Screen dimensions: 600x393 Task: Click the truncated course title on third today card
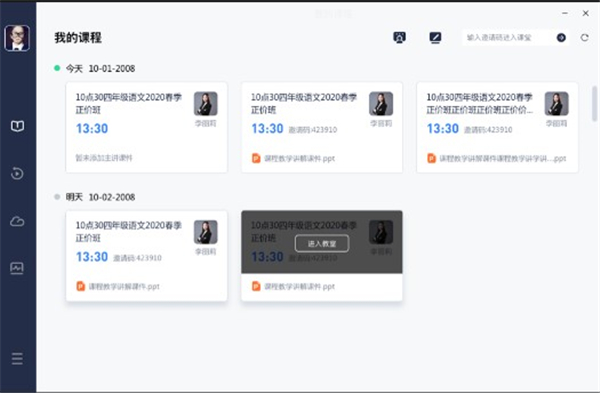pyautogui.click(x=480, y=103)
